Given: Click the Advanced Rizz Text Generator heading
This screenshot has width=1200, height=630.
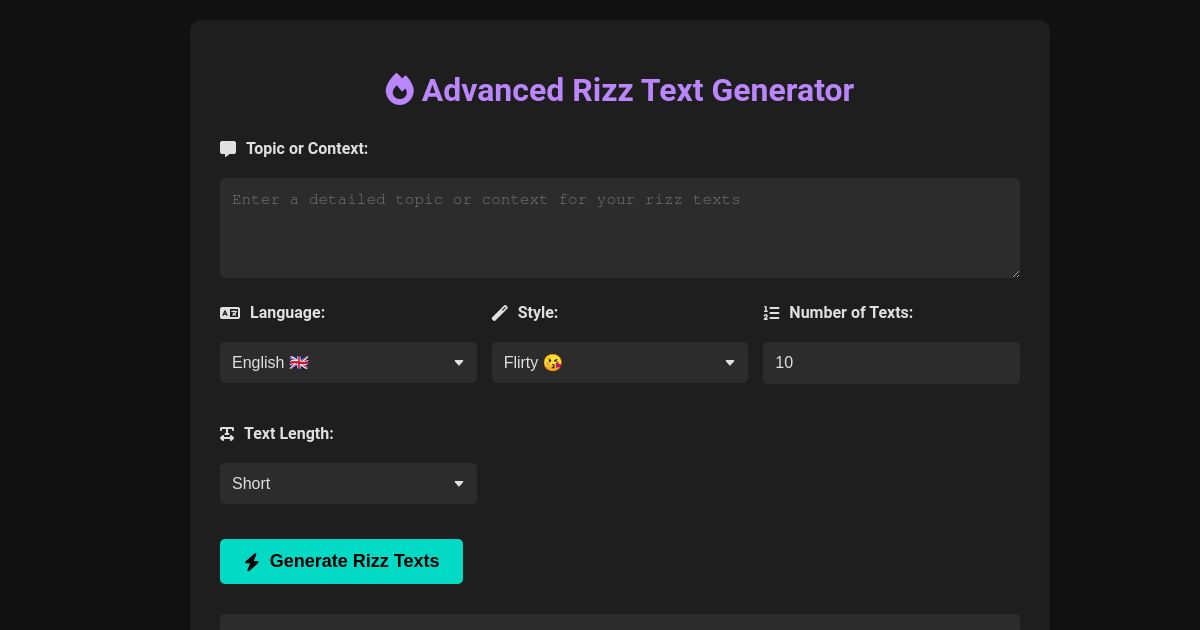Looking at the screenshot, I should [x=637, y=90].
